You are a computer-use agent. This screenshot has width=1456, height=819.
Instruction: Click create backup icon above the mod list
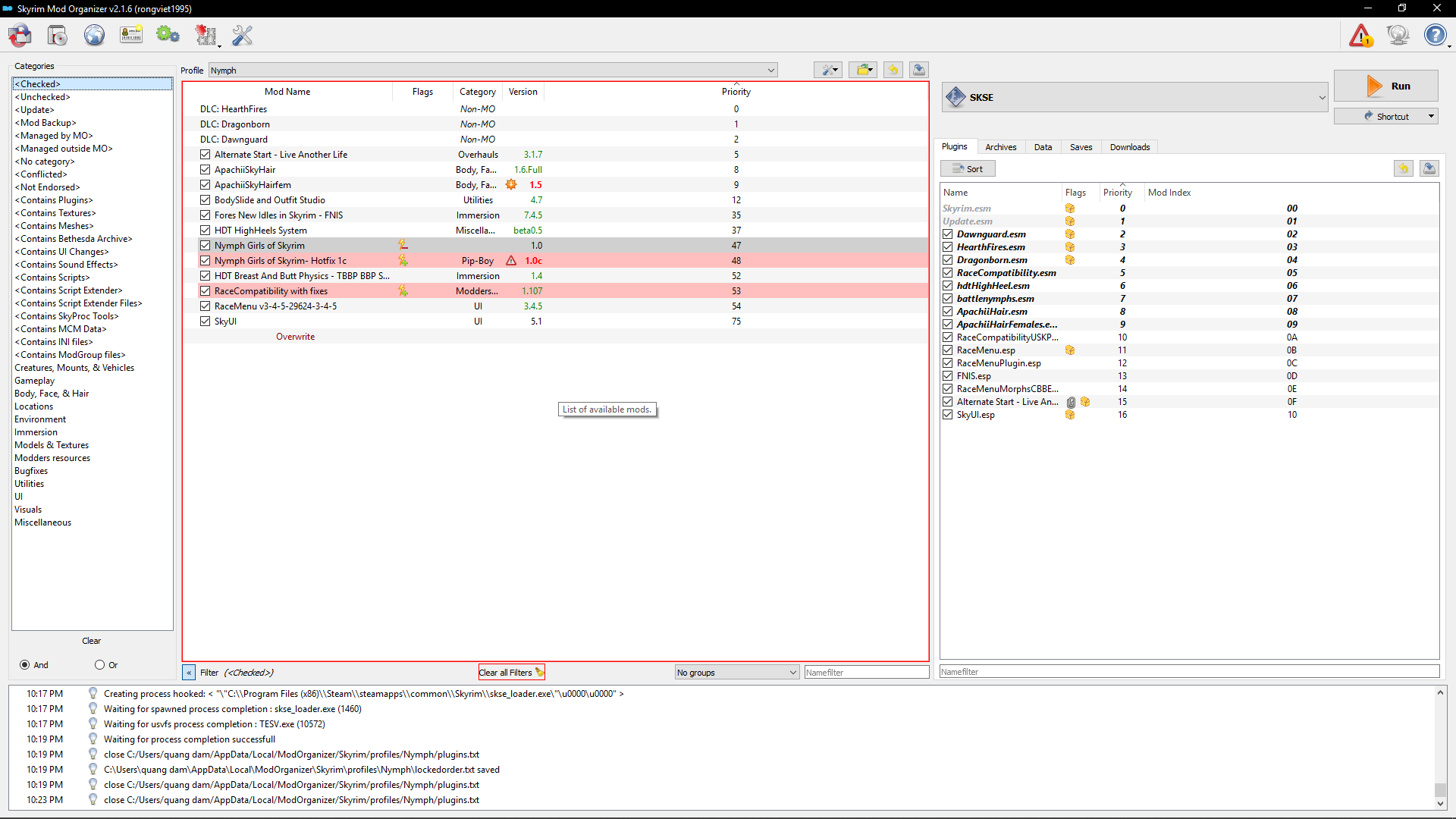(x=919, y=70)
